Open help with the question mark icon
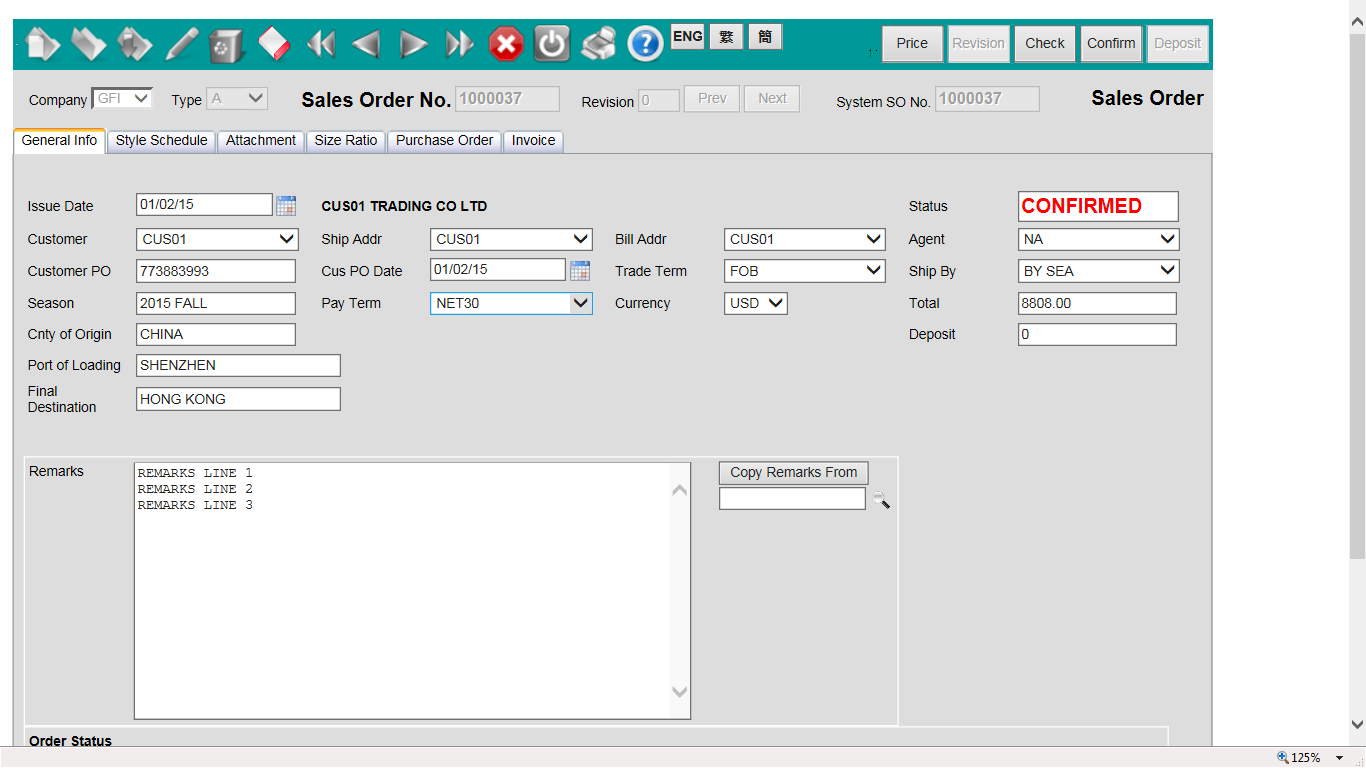 pos(646,44)
